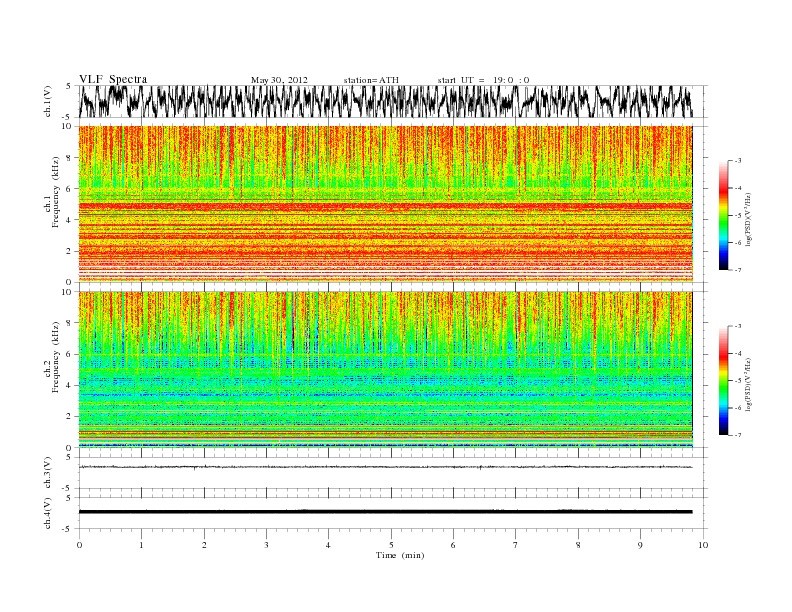Image resolution: width=792 pixels, height=612 pixels.
Task: Click the '9' time axis tick label
Action: click(640, 545)
